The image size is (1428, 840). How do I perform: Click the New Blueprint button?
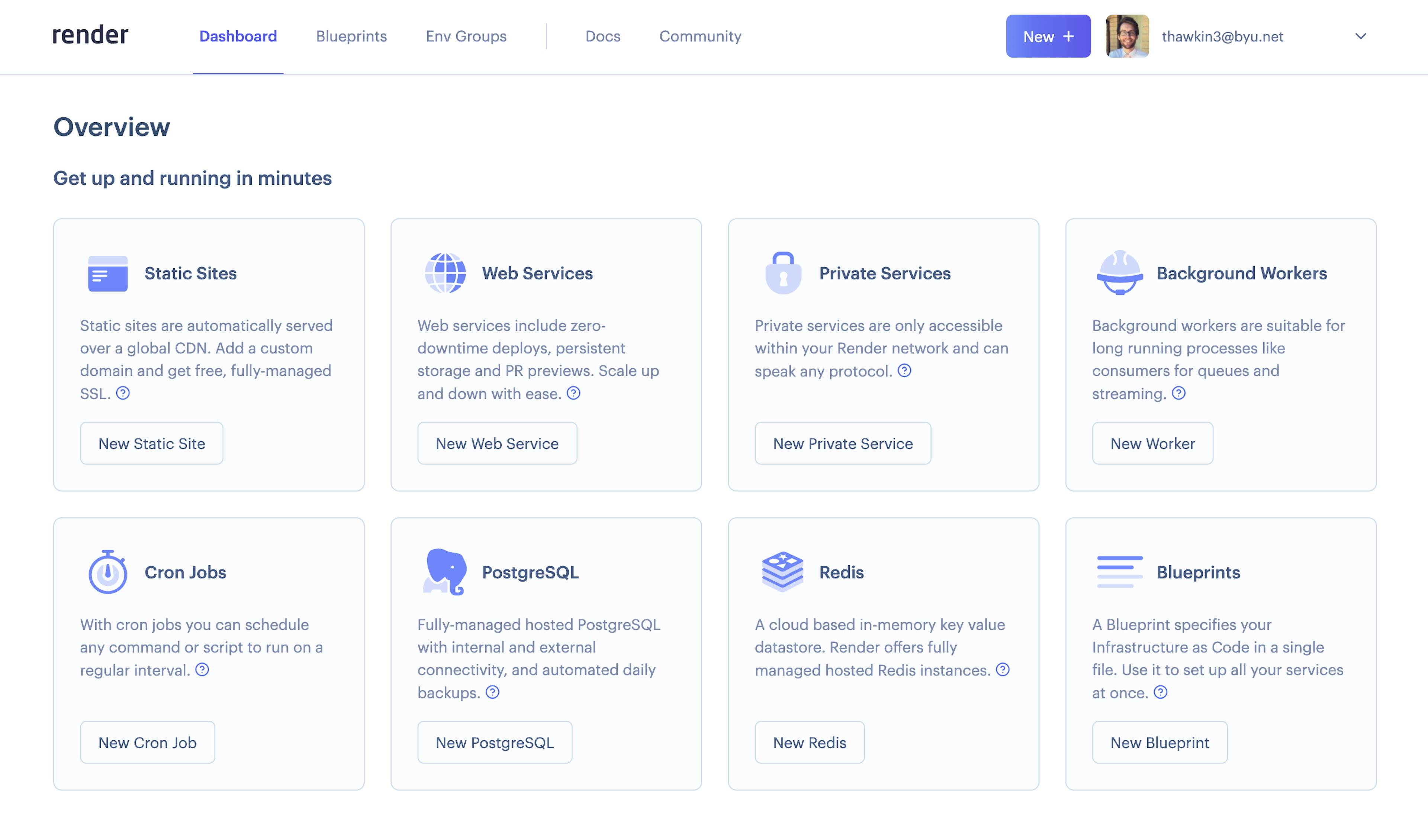(x=1159, y=742)
